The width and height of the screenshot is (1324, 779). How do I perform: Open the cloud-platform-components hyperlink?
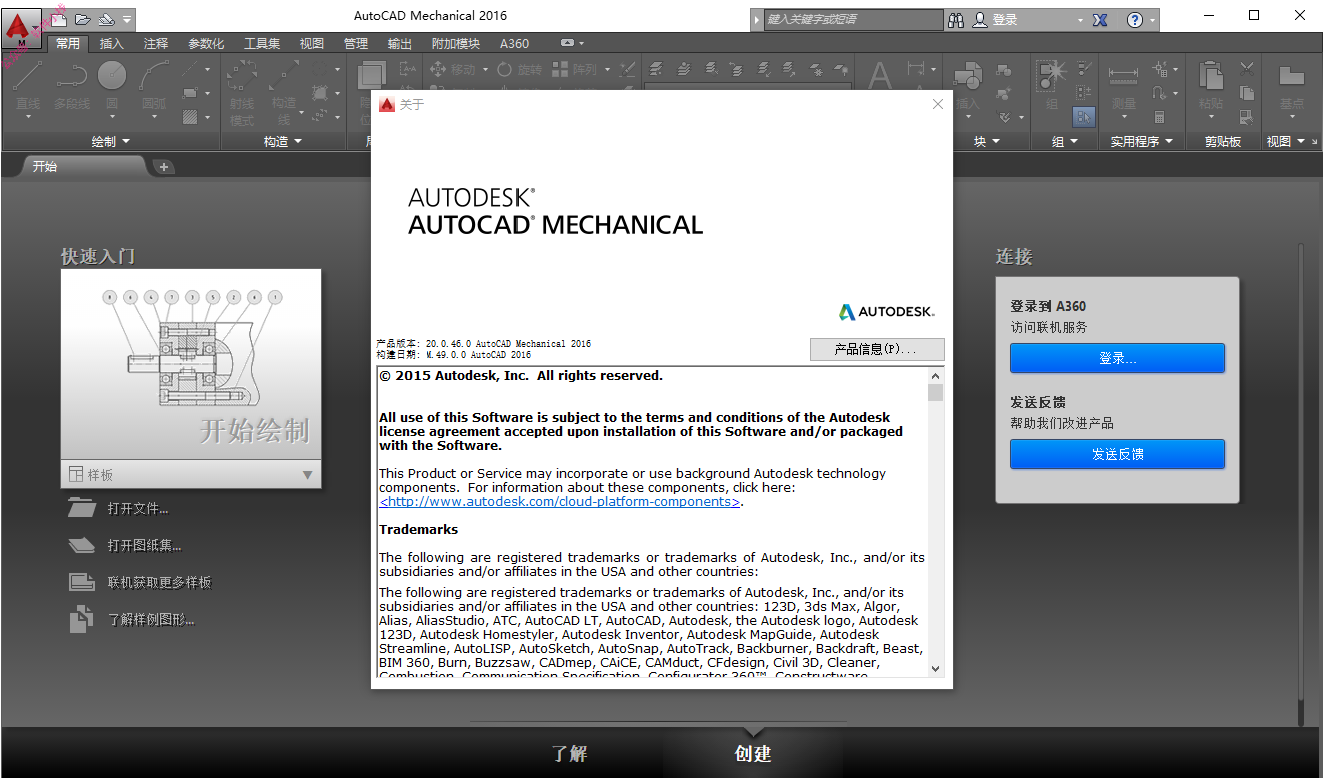(559, 502)
